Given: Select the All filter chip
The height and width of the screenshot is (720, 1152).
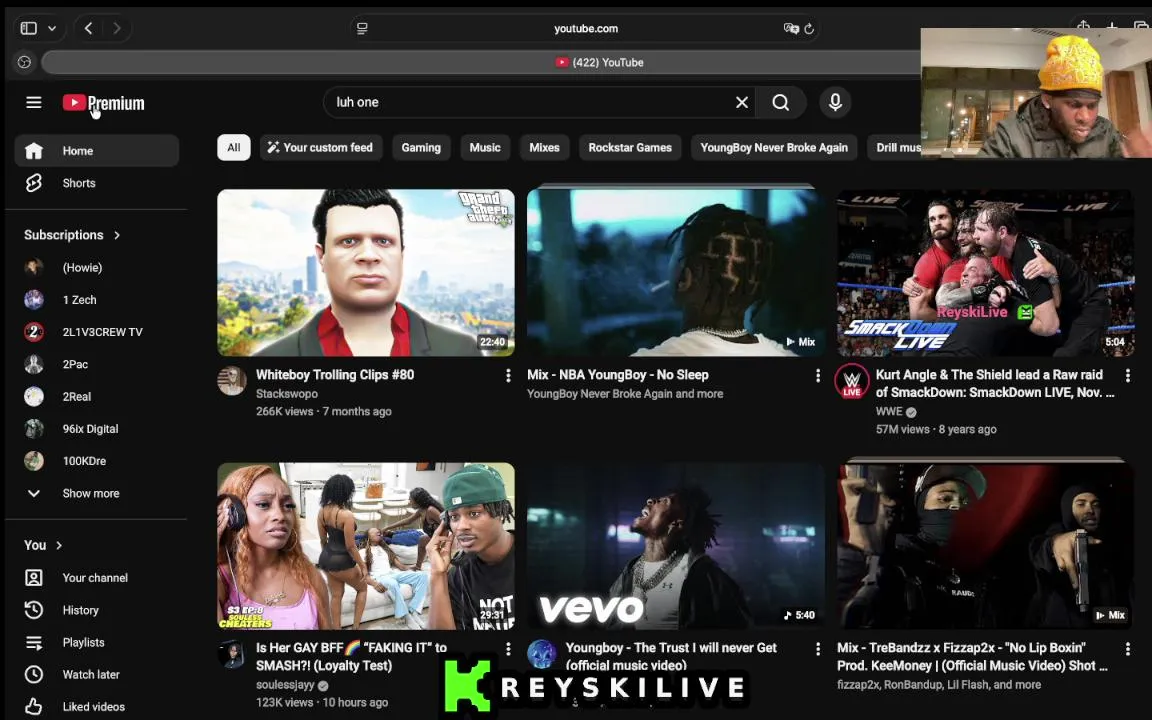Looking at the screenshot, I should tap(234, 148).
